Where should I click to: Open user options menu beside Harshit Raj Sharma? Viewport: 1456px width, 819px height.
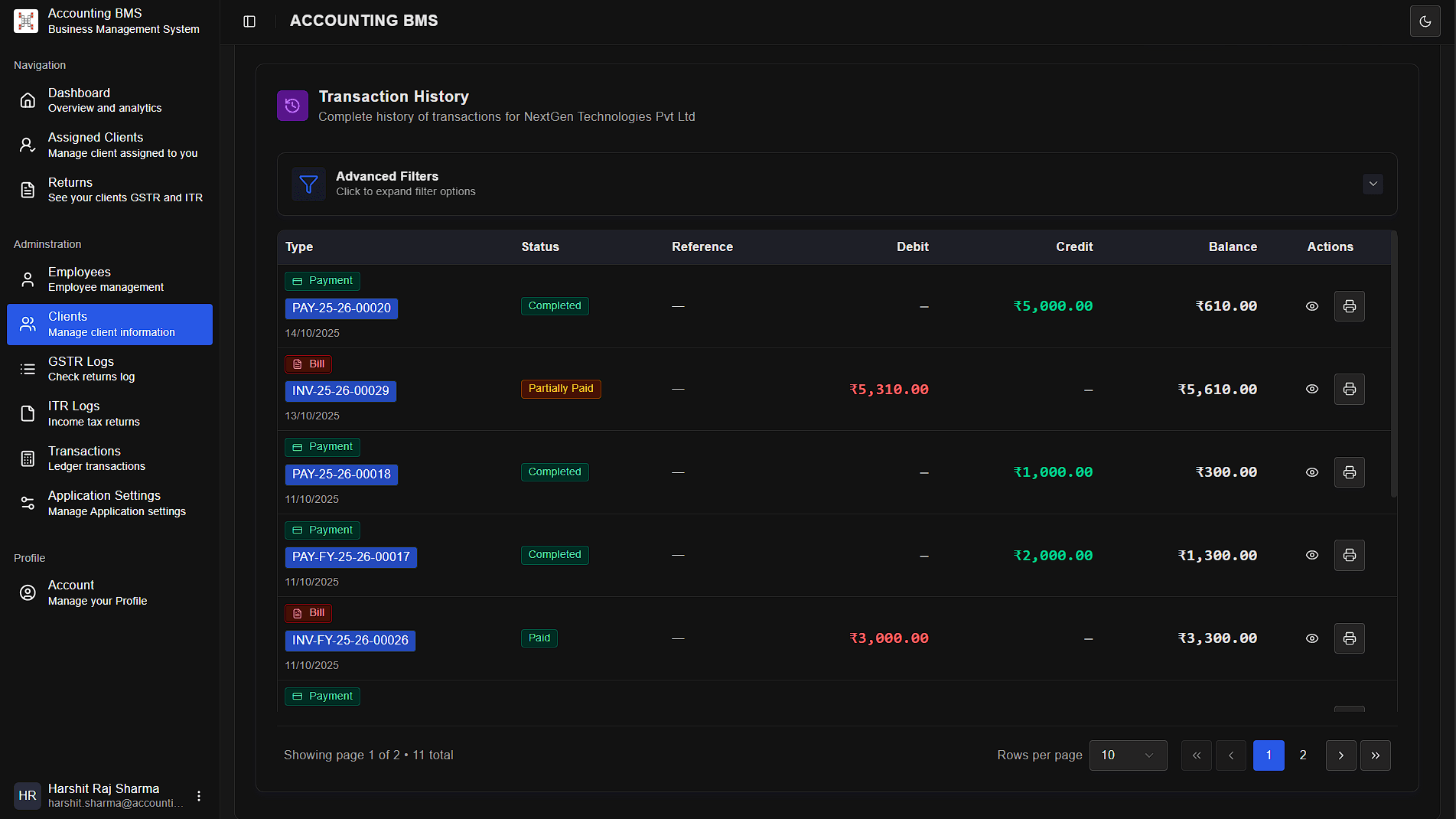(199, 796)
